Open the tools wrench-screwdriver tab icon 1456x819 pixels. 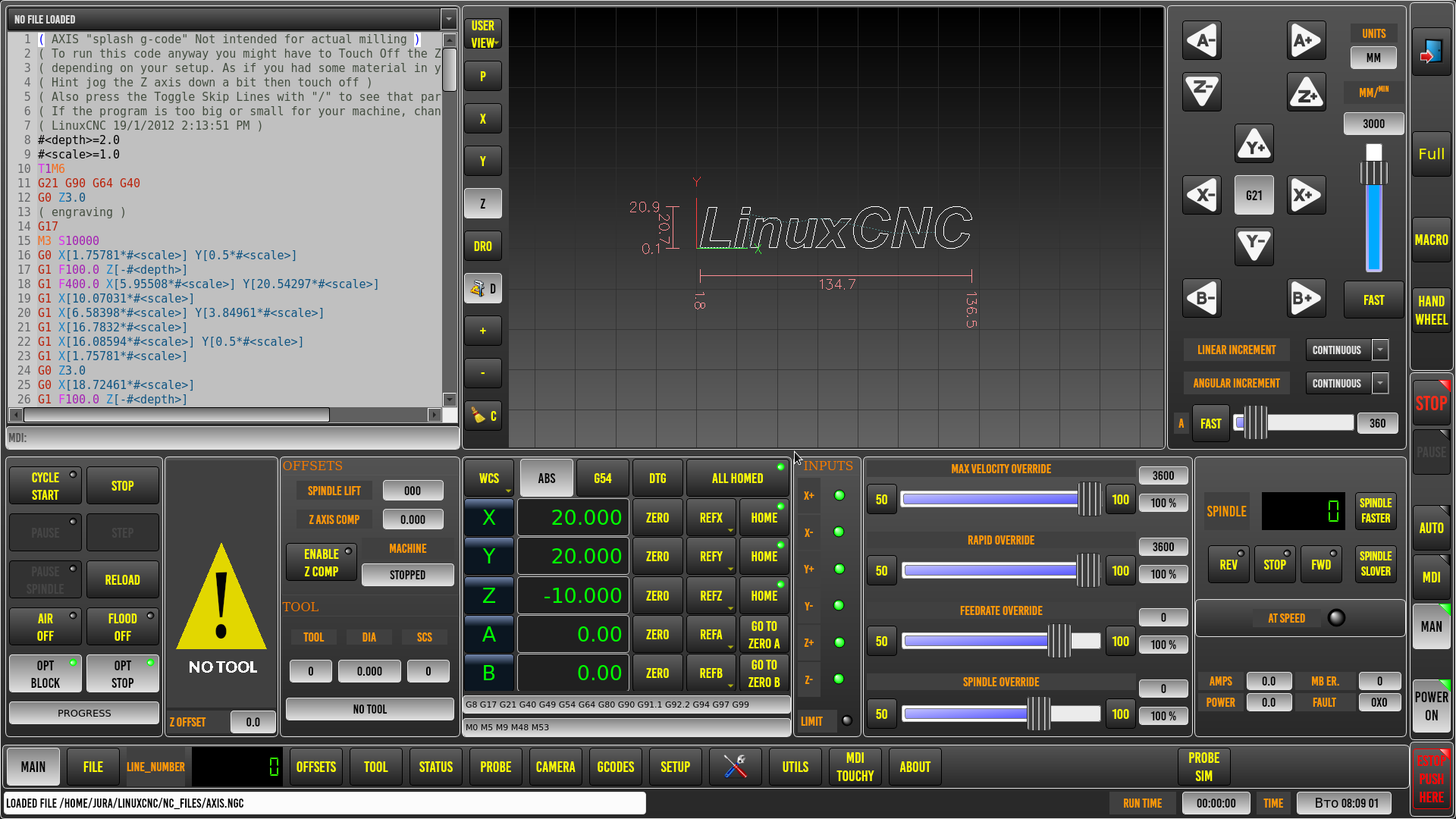735,767
